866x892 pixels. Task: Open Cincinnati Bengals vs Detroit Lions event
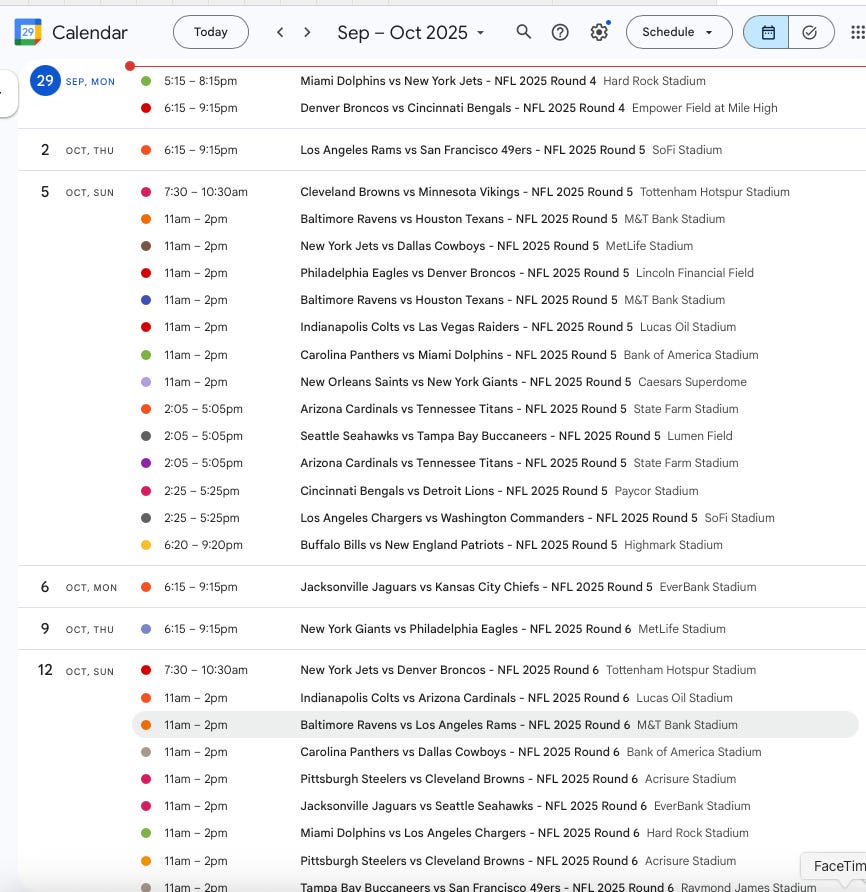[495, 490]
